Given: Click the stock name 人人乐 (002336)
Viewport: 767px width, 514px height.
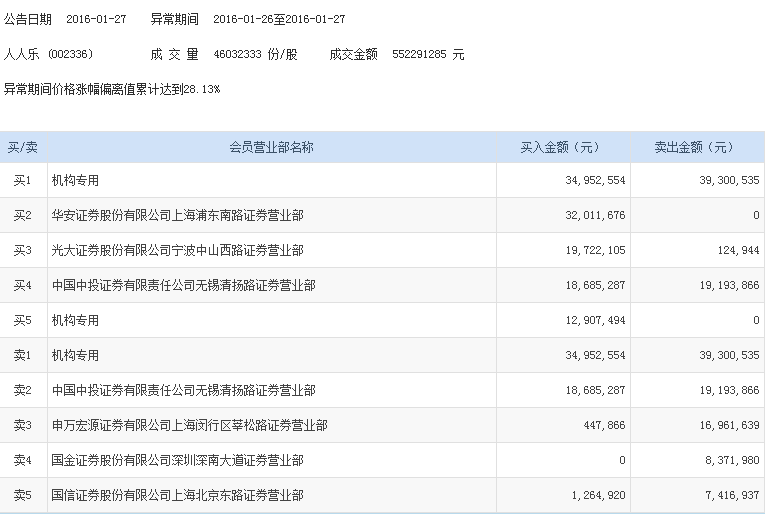Looking at the screenshot, I should (x=52, y=54).
